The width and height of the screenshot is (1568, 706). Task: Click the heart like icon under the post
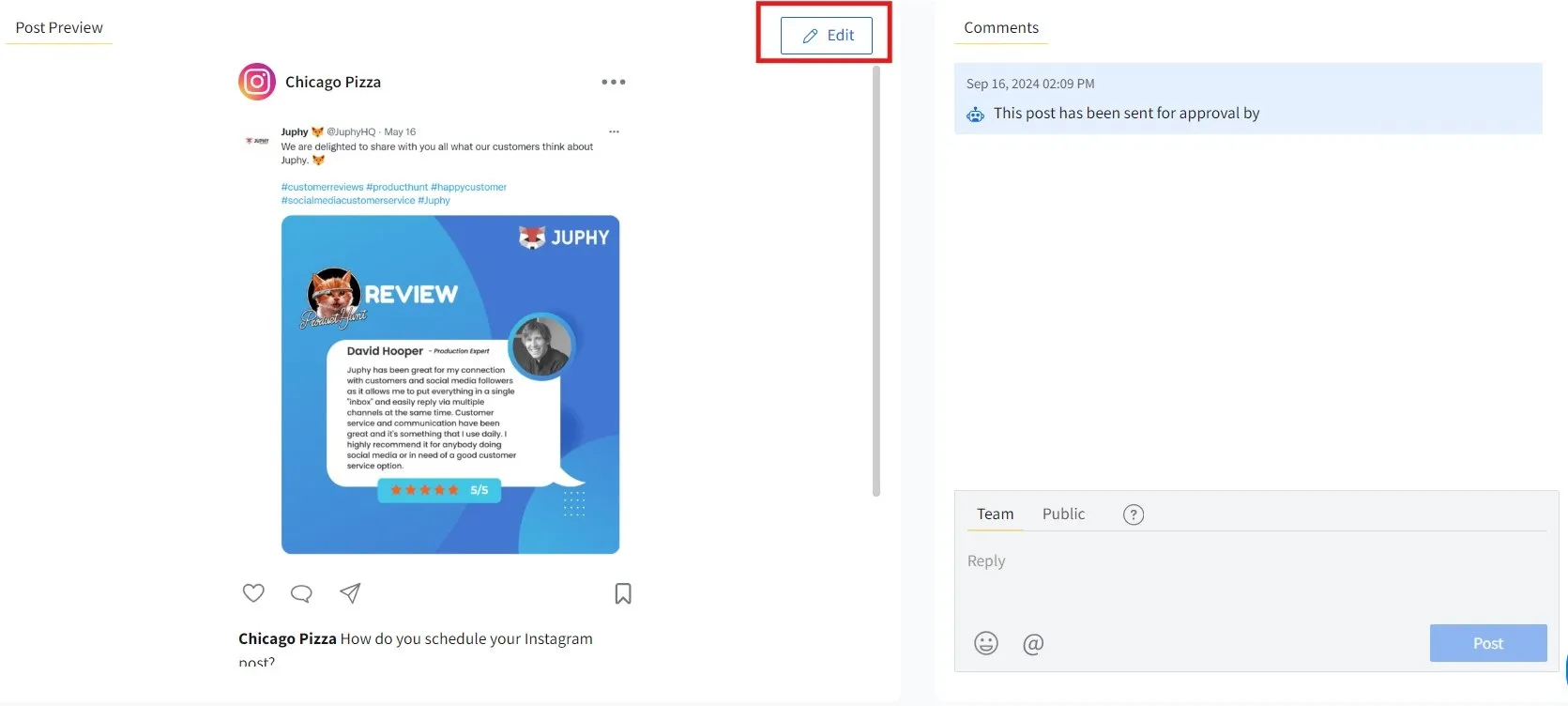pyautogui.click(x=253, y=592)
